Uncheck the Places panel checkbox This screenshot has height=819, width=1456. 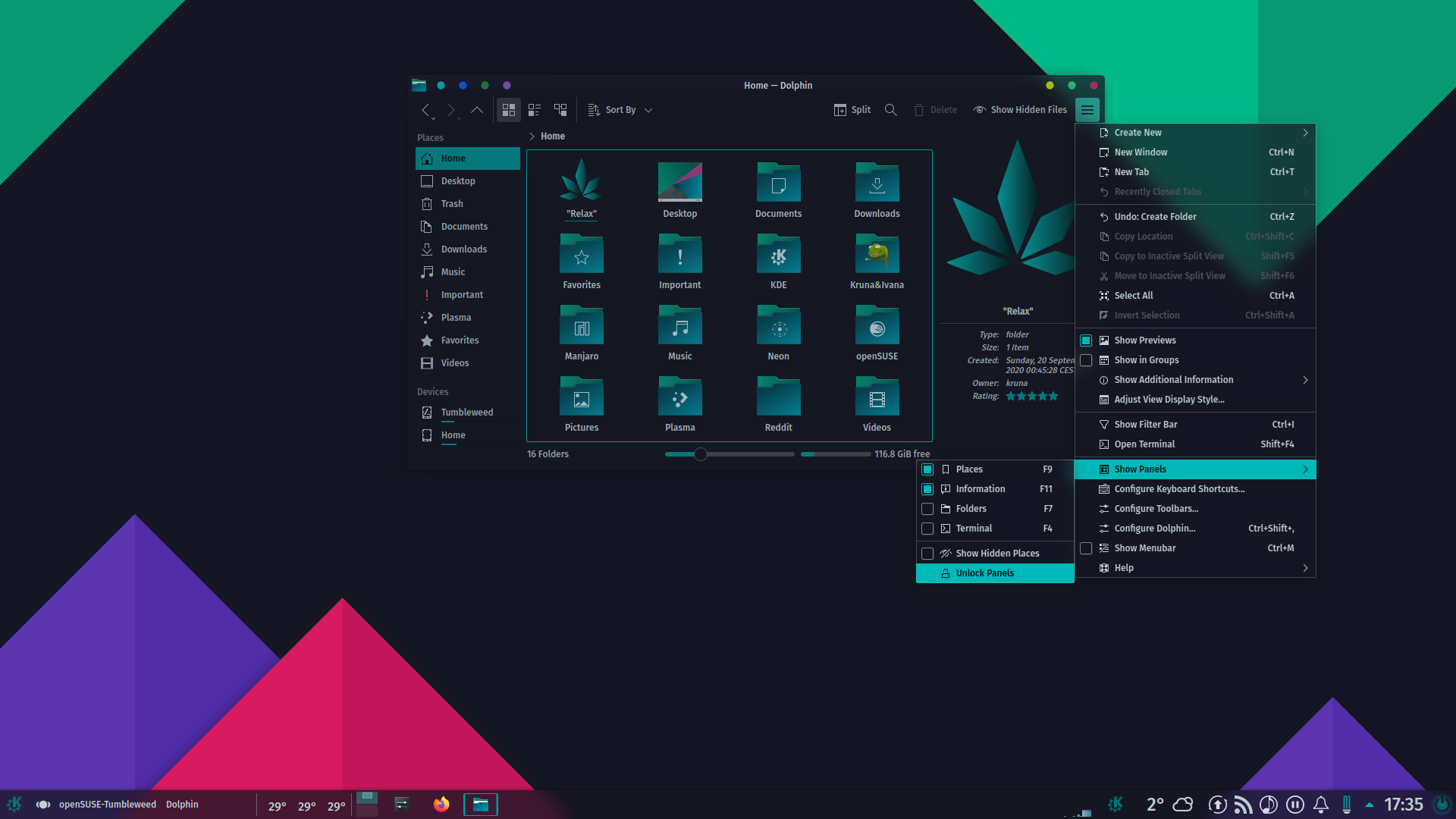click(927, 469)
